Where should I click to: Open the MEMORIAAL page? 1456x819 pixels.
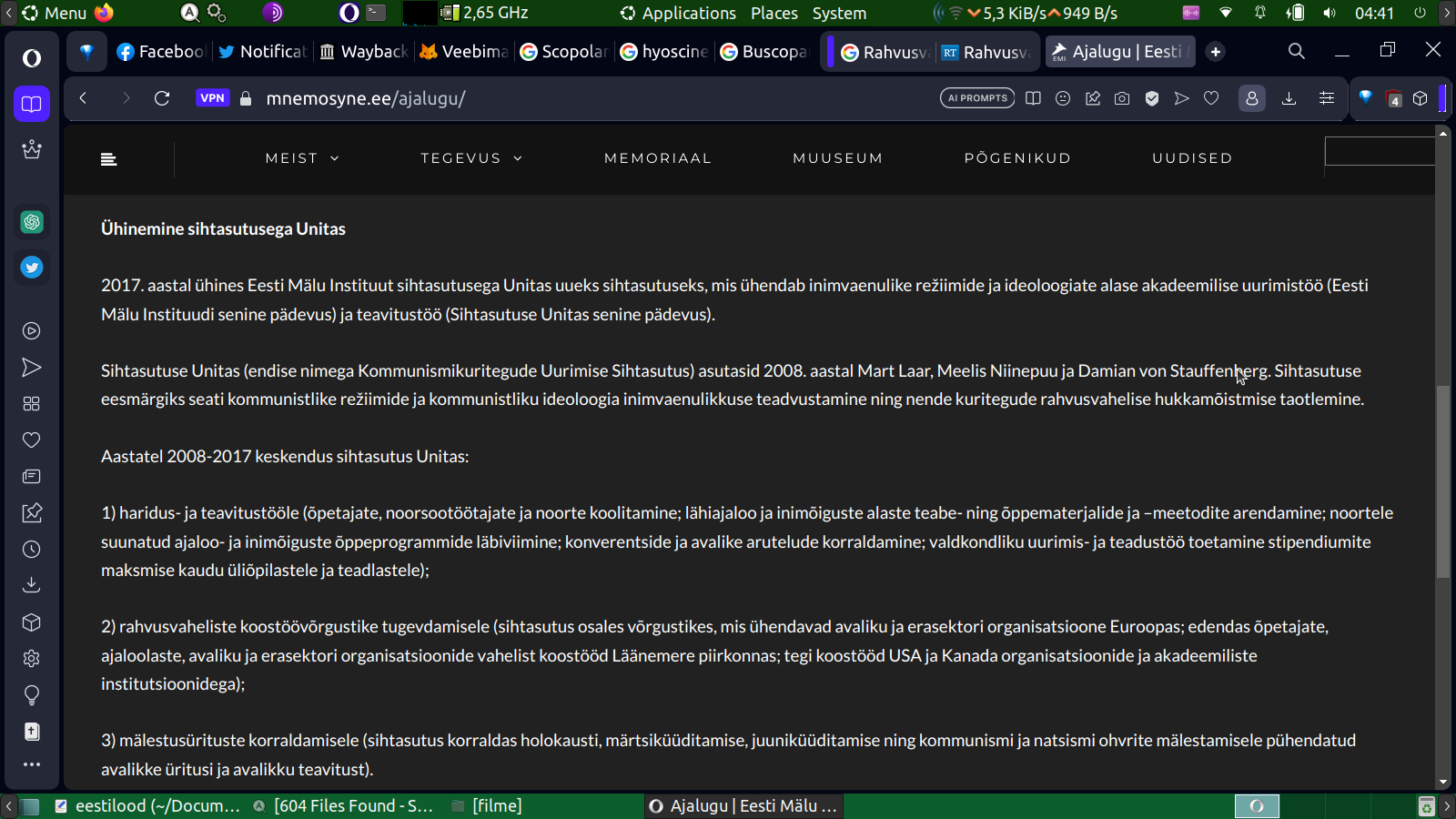(658, 158)
